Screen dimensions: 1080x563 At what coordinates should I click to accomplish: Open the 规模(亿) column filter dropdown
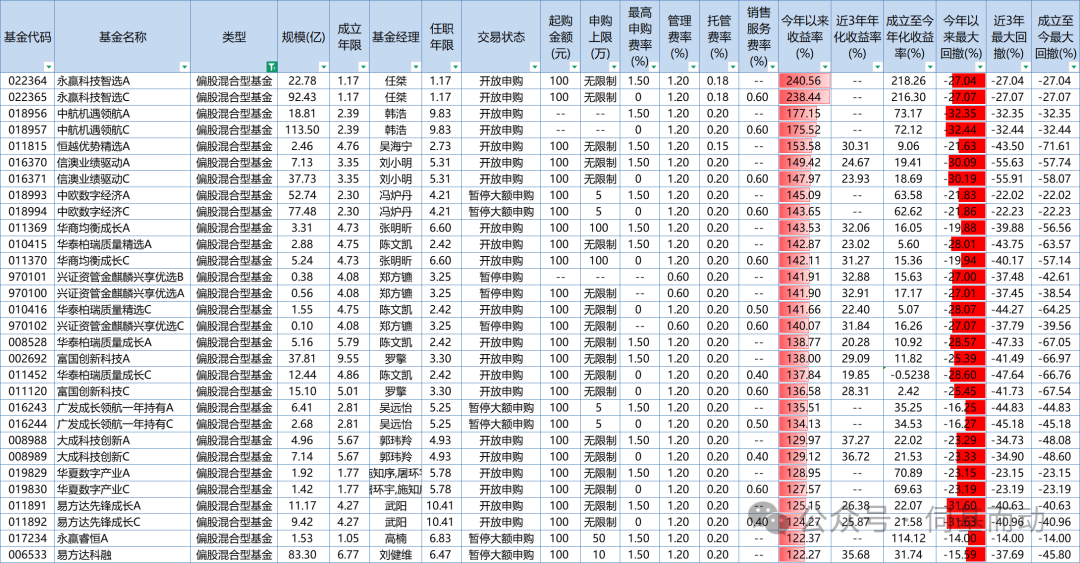(x=324, y=67)
